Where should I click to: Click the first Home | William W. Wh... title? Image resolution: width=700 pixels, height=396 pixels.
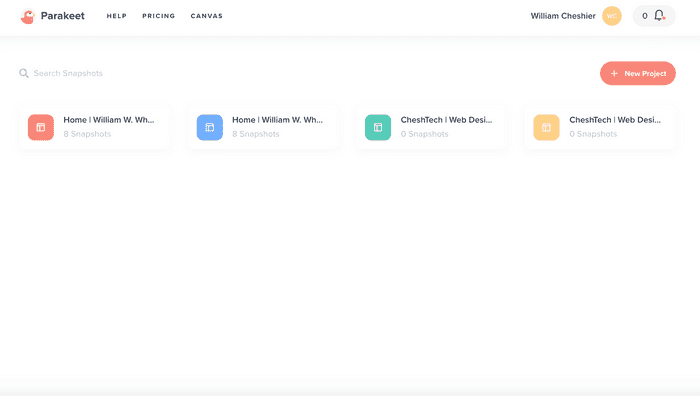108,120
